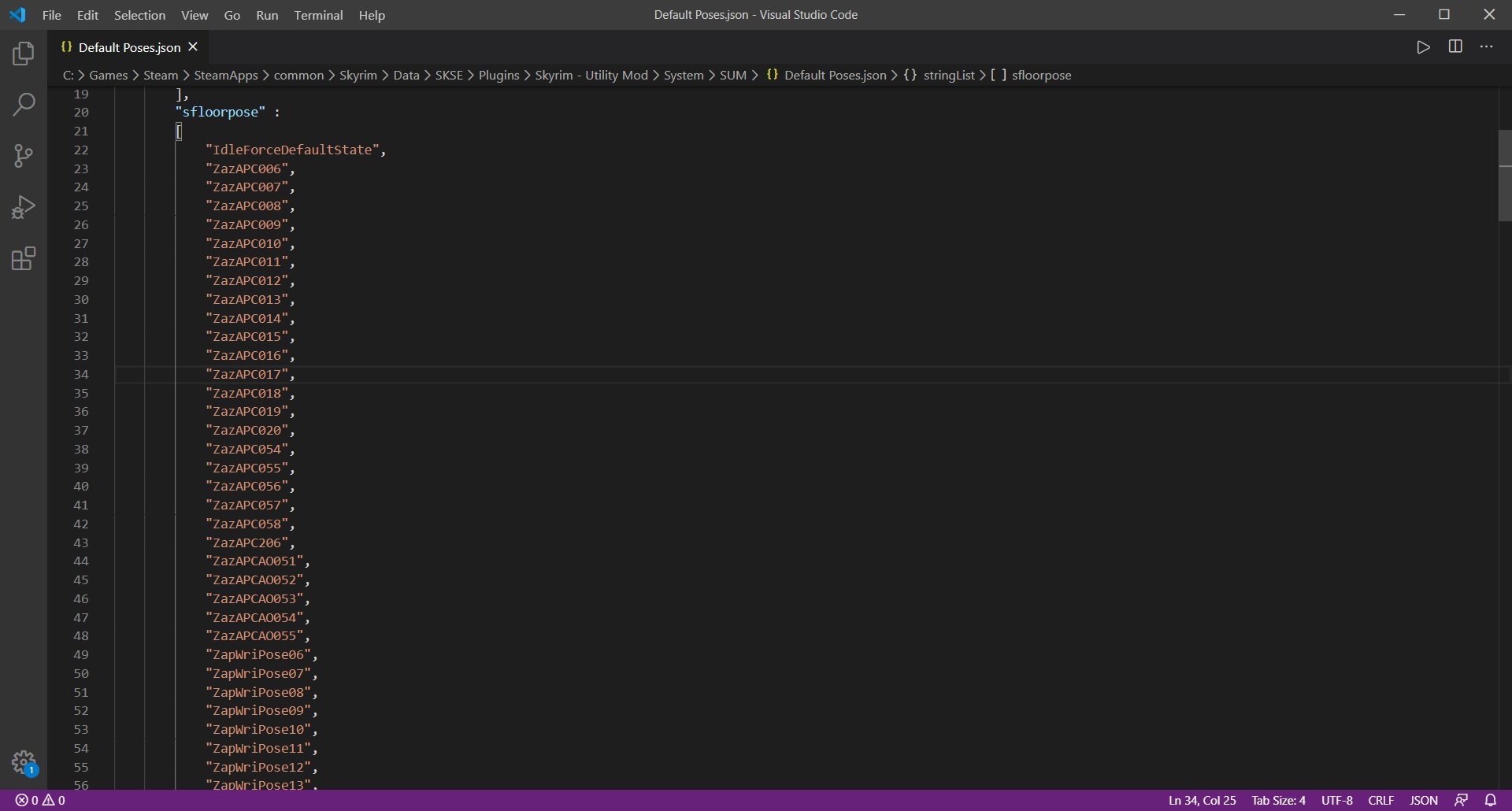
Task: Open the stringList breadcrumb symbol
Action: tap(939, 76)
